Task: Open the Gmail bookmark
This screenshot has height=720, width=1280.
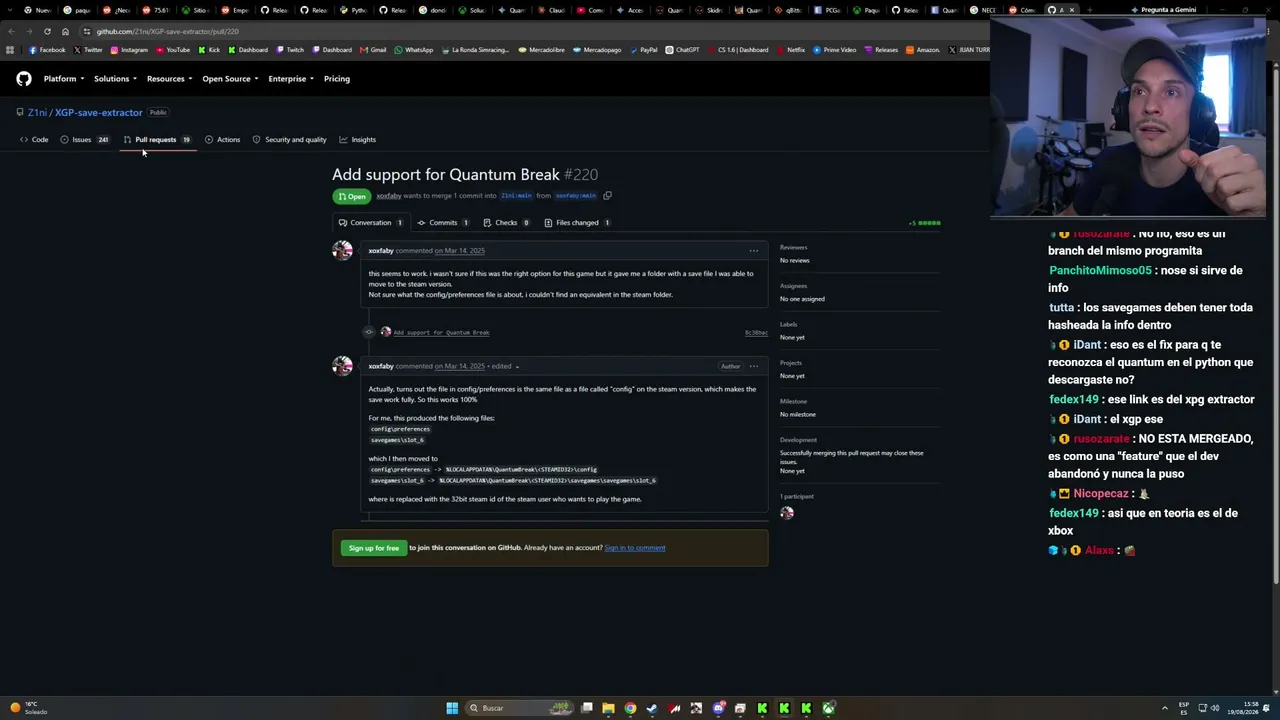Action: [x=373, y=50]
